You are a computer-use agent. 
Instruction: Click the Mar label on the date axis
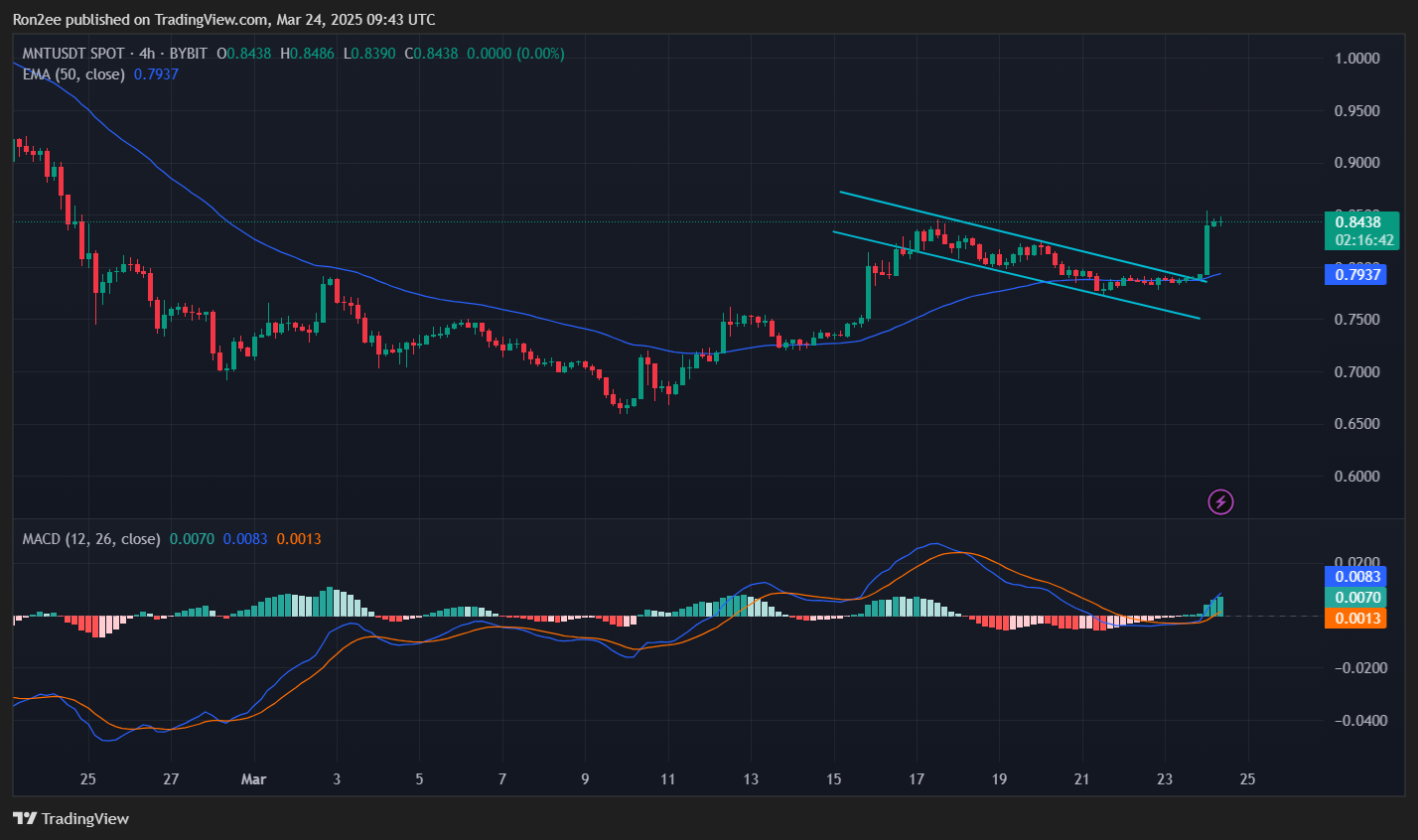(x=253, y=779)
